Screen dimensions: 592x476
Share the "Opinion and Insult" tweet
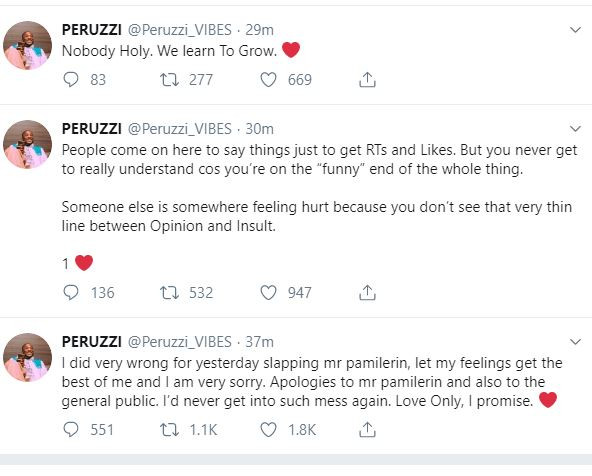367,293
